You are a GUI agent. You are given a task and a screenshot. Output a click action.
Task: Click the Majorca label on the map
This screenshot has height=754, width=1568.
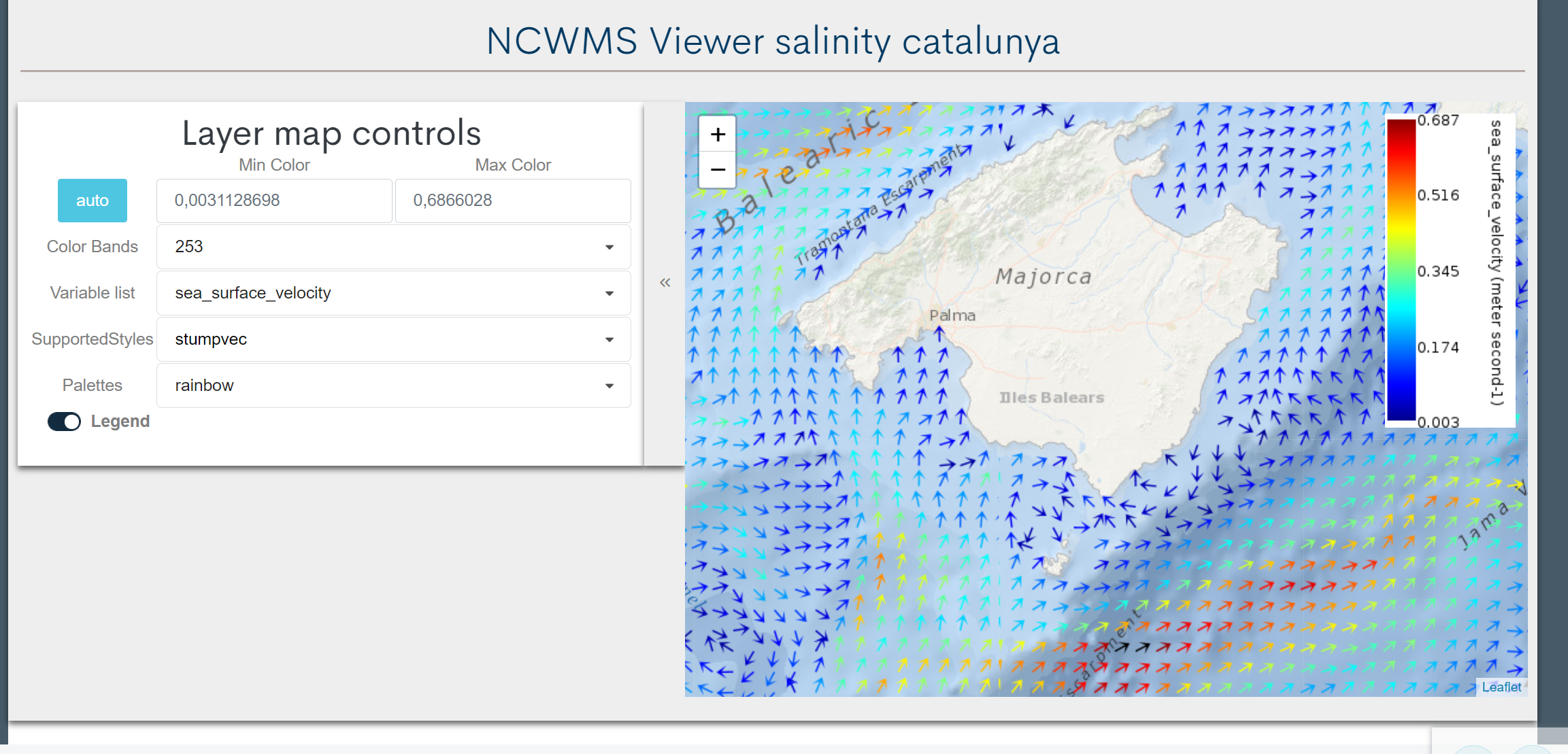coord(1044,277)
